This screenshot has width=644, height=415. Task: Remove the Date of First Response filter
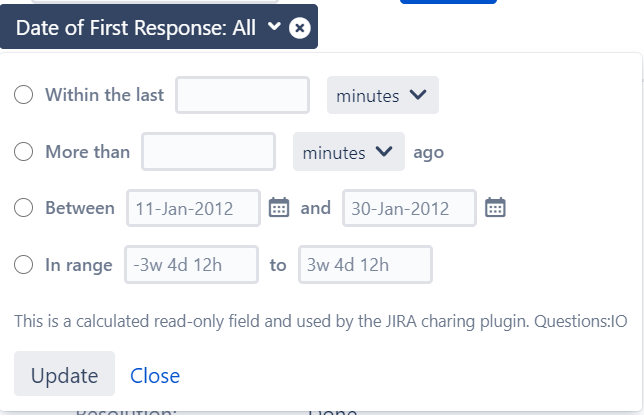[x=299, y=28]
